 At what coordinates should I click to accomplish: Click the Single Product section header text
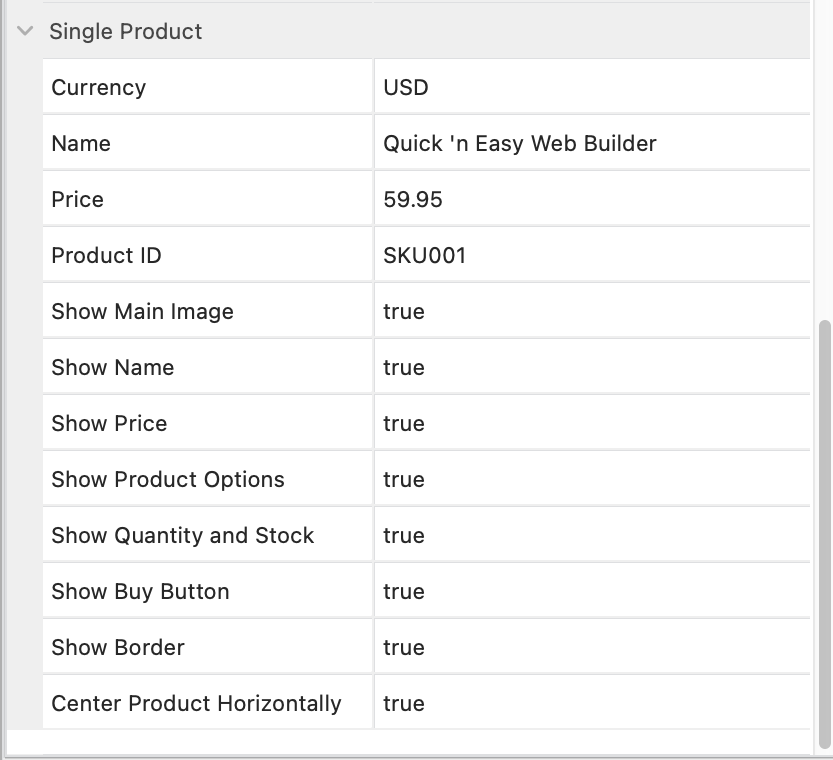coord(124,31)
